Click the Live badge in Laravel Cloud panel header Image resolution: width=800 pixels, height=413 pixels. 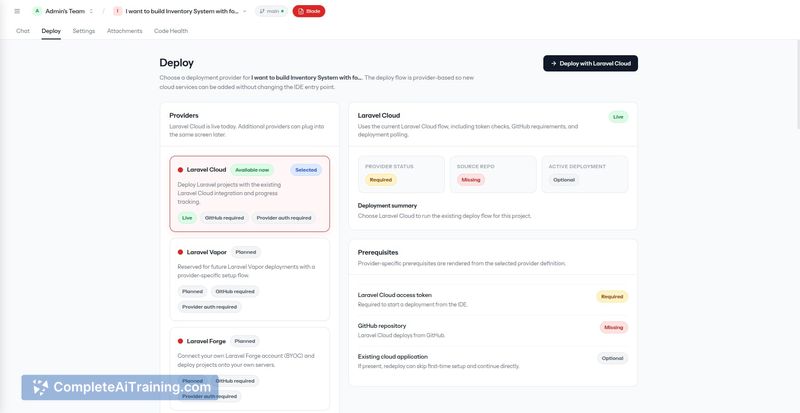click(x=618, y=117)
